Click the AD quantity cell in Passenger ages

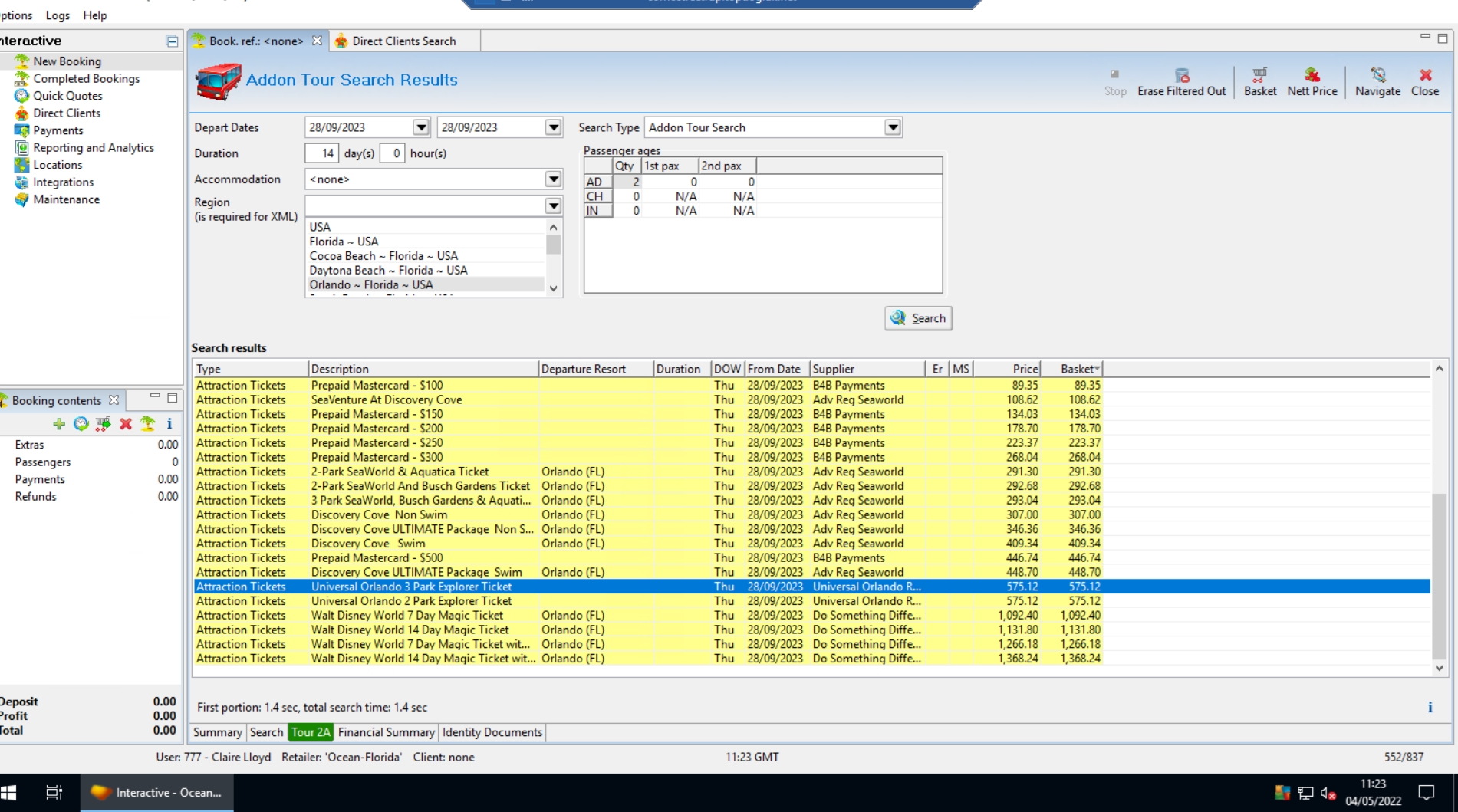pos(627,182)
